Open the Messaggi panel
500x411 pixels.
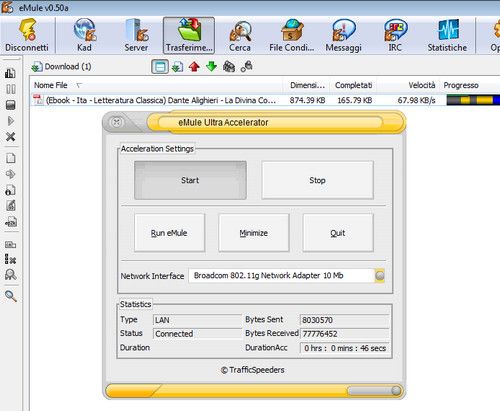[344, 35]
